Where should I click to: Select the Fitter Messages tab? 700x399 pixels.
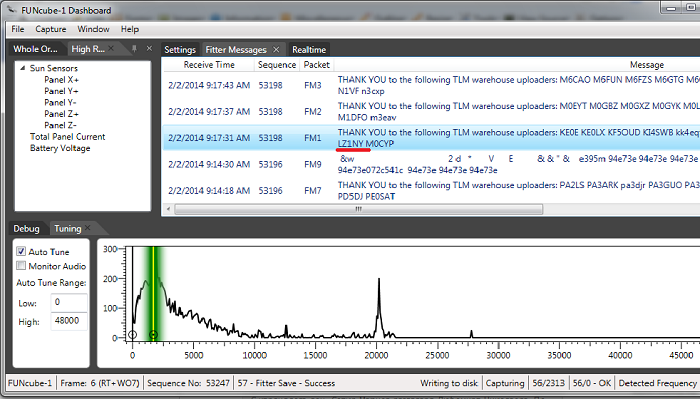(x=236, y=50)
